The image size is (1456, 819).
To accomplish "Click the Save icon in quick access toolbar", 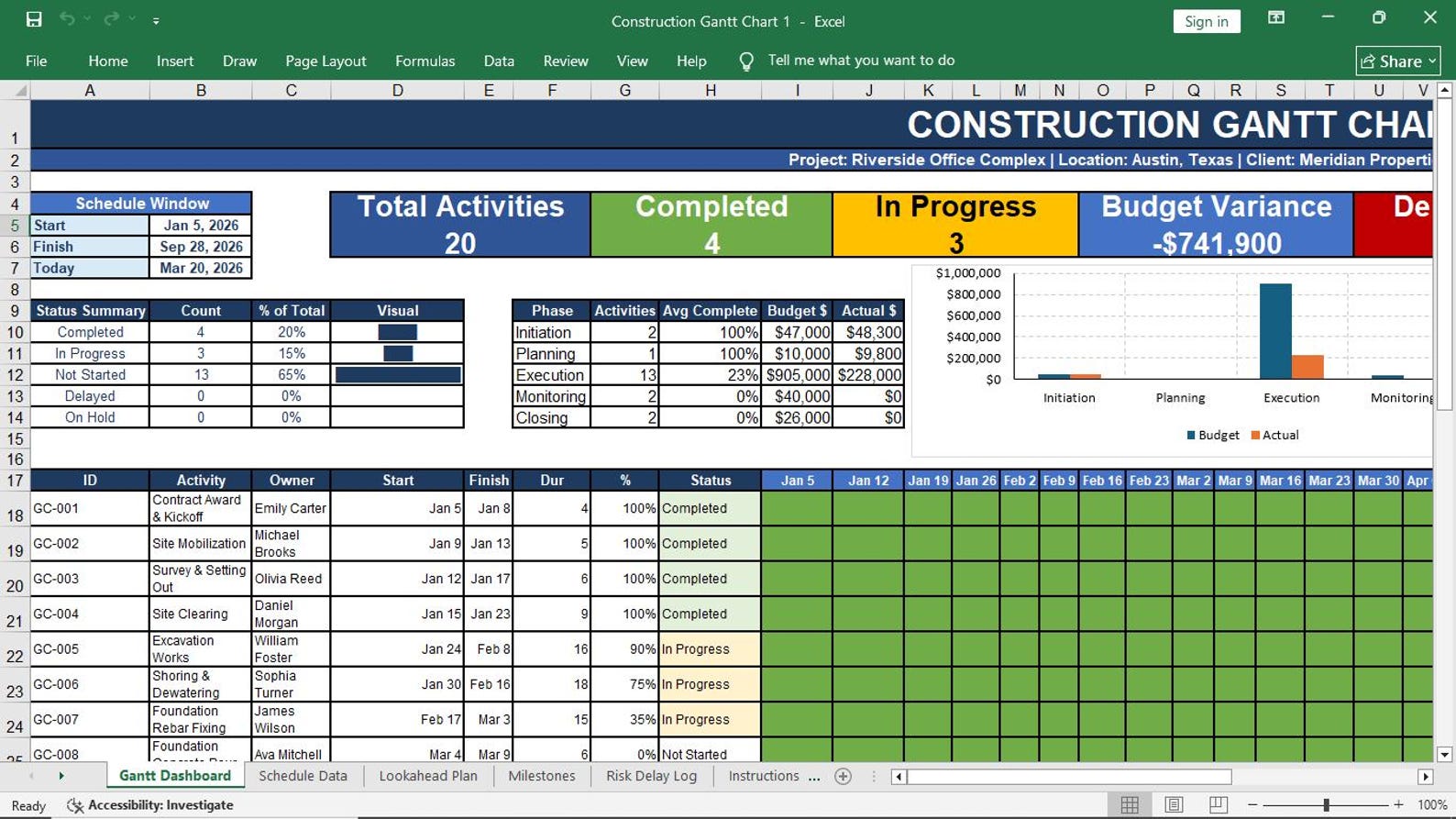I will 34,19.
